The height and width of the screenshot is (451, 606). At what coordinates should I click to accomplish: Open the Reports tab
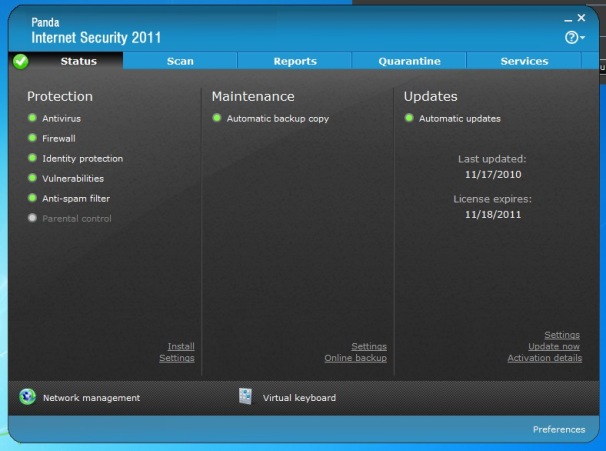[x=295, y=61]
